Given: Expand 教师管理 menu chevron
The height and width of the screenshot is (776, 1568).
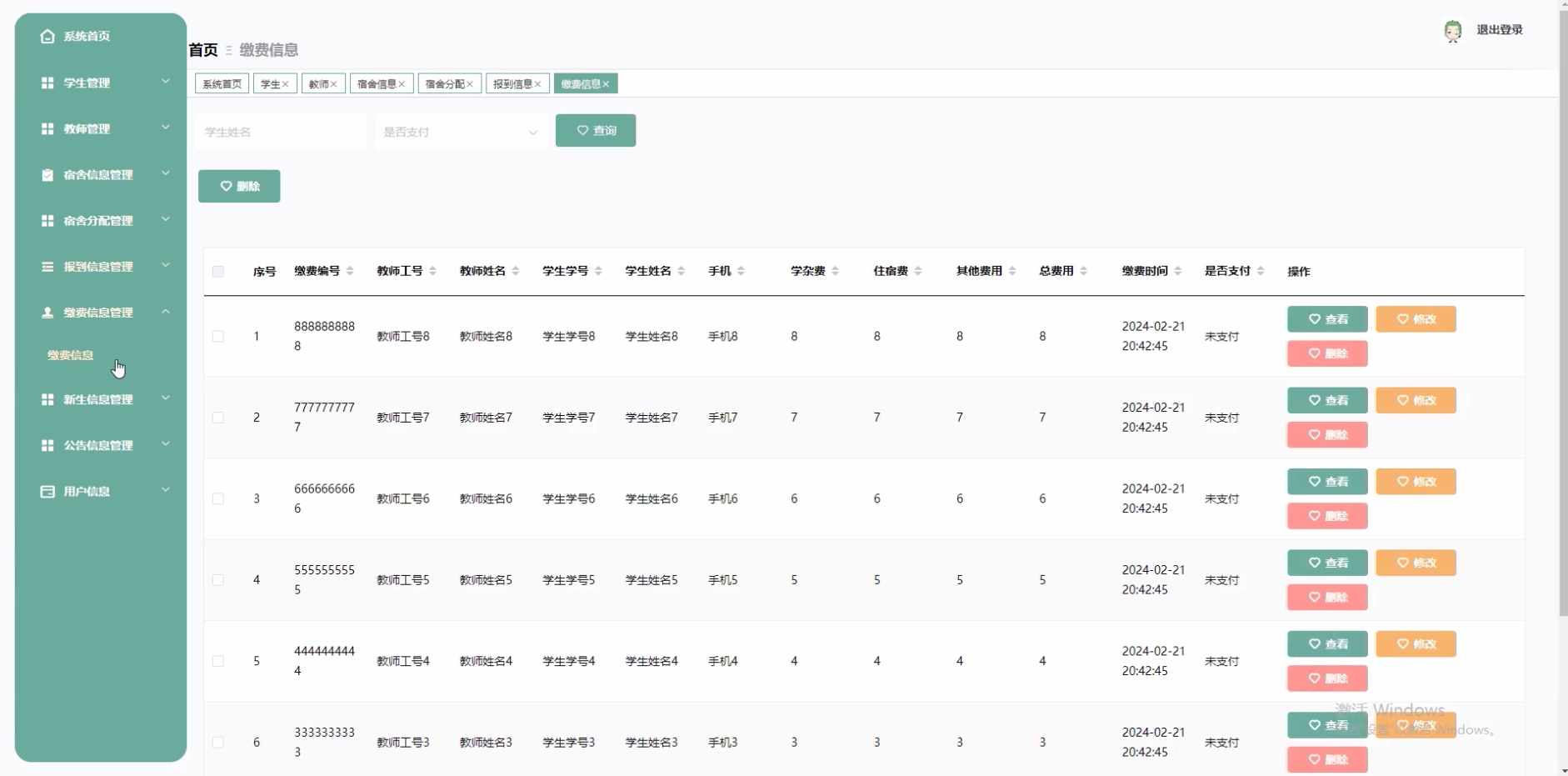Looking at the screenshot, I should (166, 128).
